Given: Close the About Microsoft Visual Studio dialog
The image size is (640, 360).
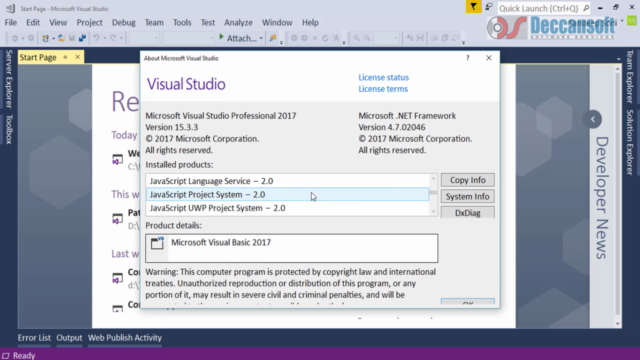Looking at the screenshot, I should tap(489, 58).
